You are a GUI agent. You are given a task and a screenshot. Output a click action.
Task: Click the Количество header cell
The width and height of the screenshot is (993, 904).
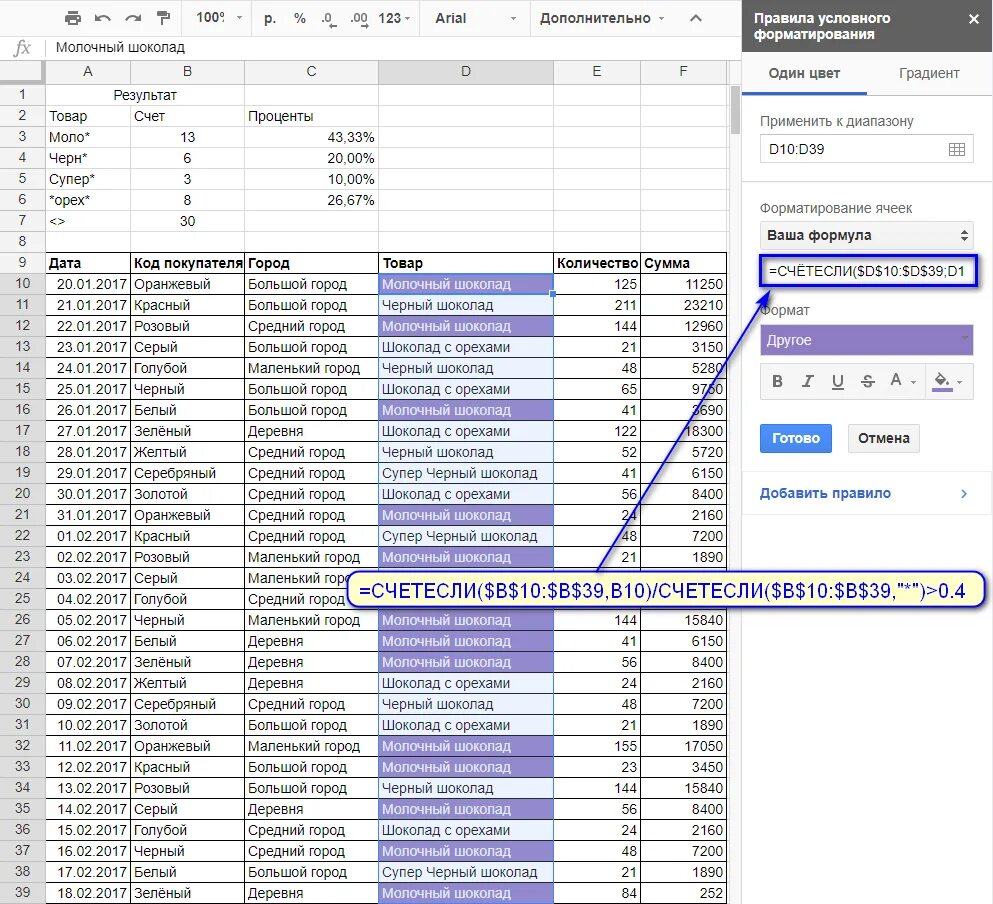(x=597, y=263)
